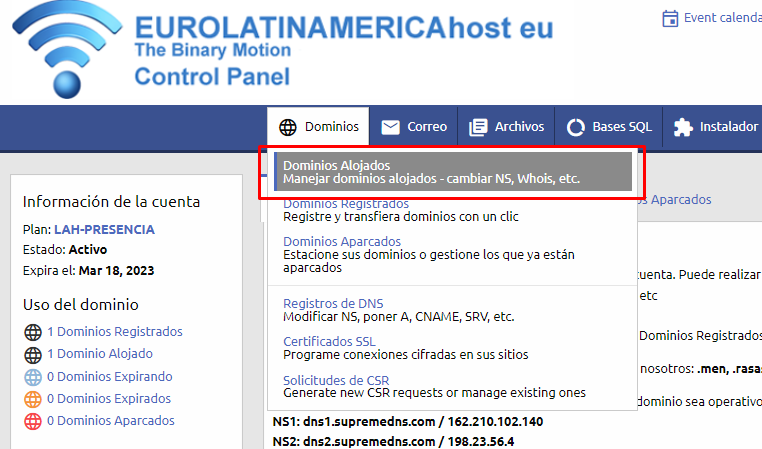762x449 pixels.
Task: Click the Wi-Fi signal logo
Action: 67,50
